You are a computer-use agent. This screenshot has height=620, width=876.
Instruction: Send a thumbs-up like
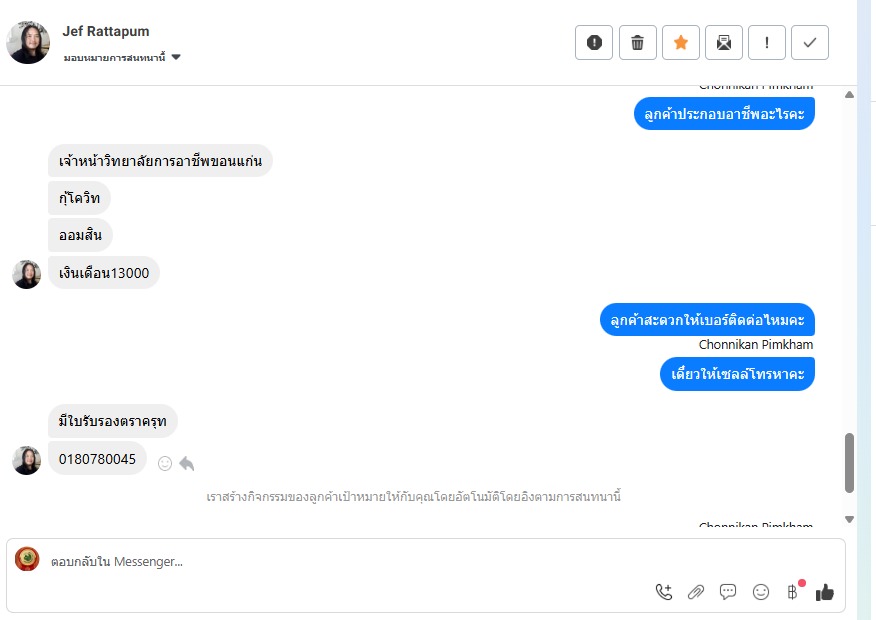click(x=825, y=592)
